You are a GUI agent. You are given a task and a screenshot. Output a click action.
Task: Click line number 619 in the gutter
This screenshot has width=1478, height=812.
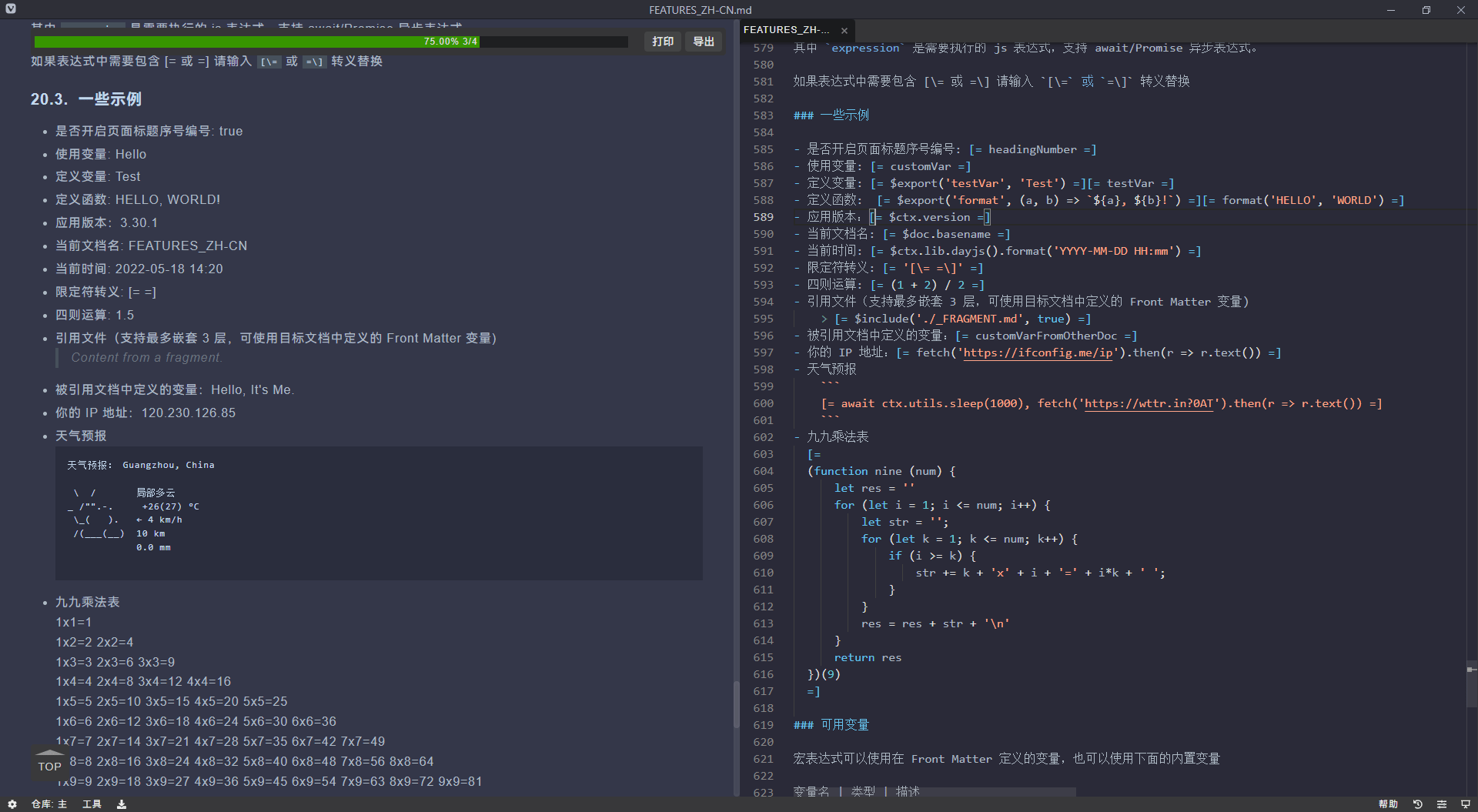tap(763, 725)
